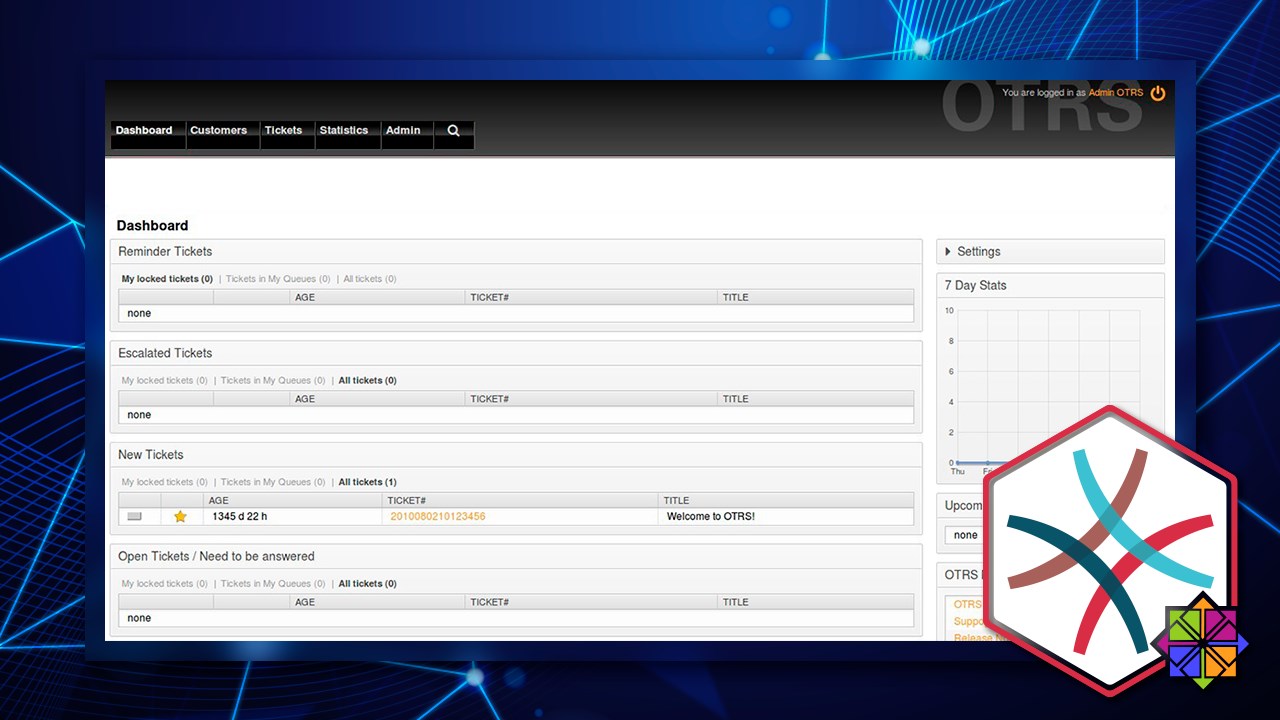Select Tickets in My Queues in Reminder Tickets
The image size is (1280, 720).
coord(278,279)
